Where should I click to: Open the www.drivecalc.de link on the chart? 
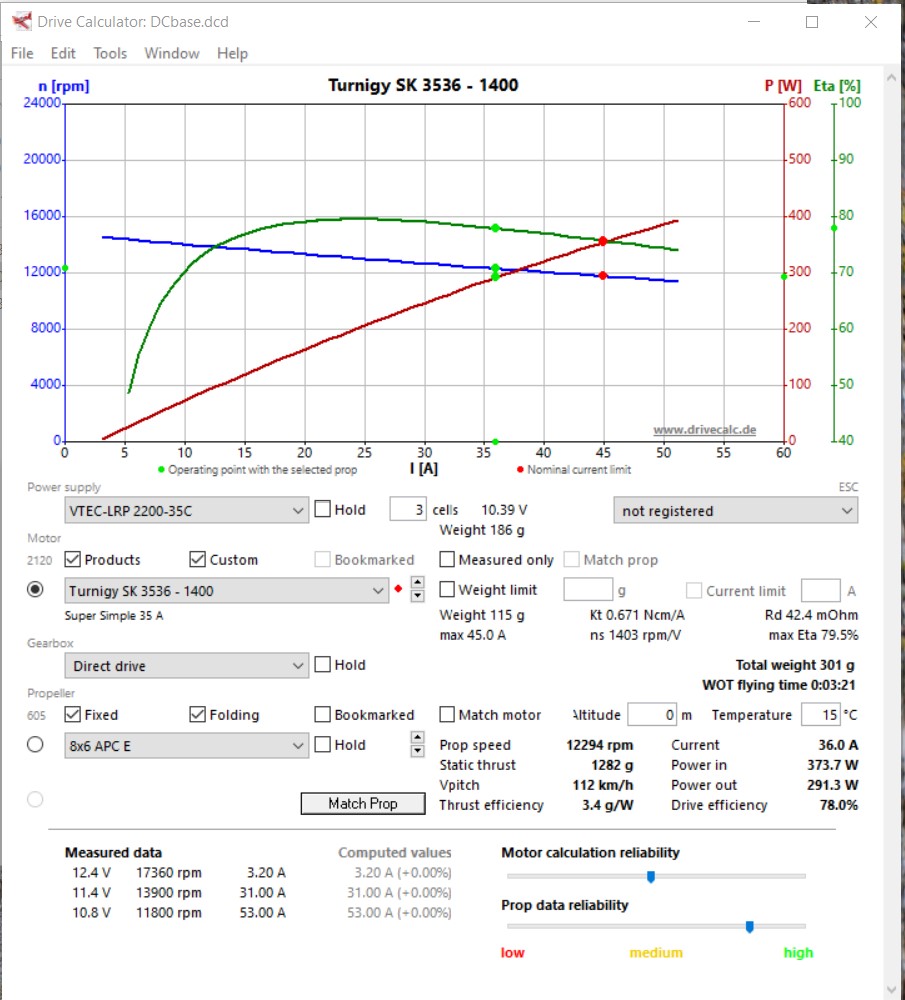click(x=704, y=430)
